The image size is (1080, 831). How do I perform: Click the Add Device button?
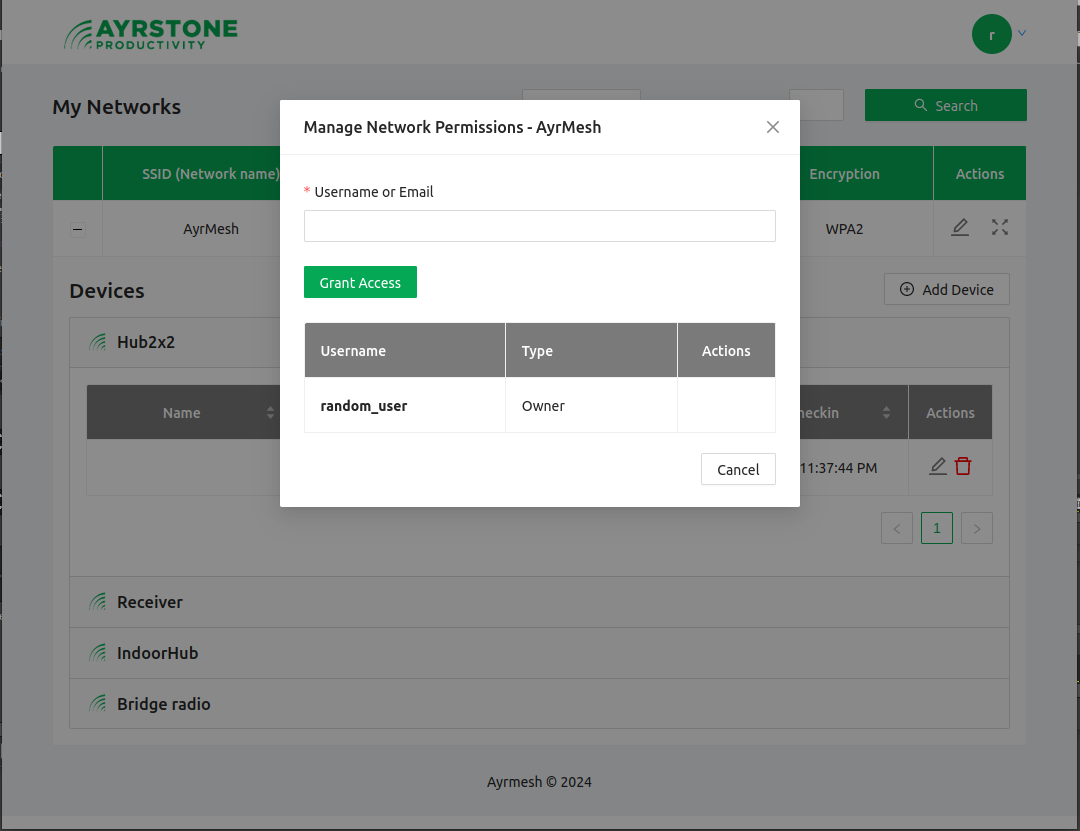pyautogui.click(x=946, y=289)
